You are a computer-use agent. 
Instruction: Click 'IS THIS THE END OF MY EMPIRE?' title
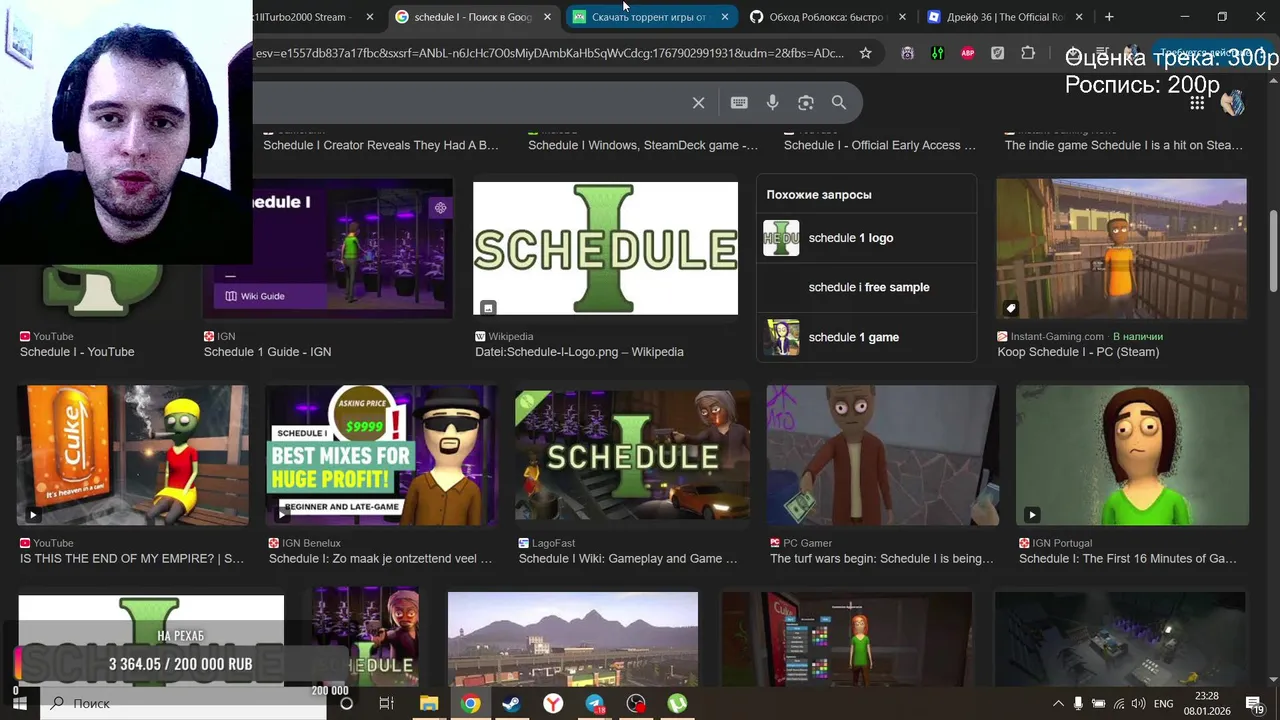132,559
